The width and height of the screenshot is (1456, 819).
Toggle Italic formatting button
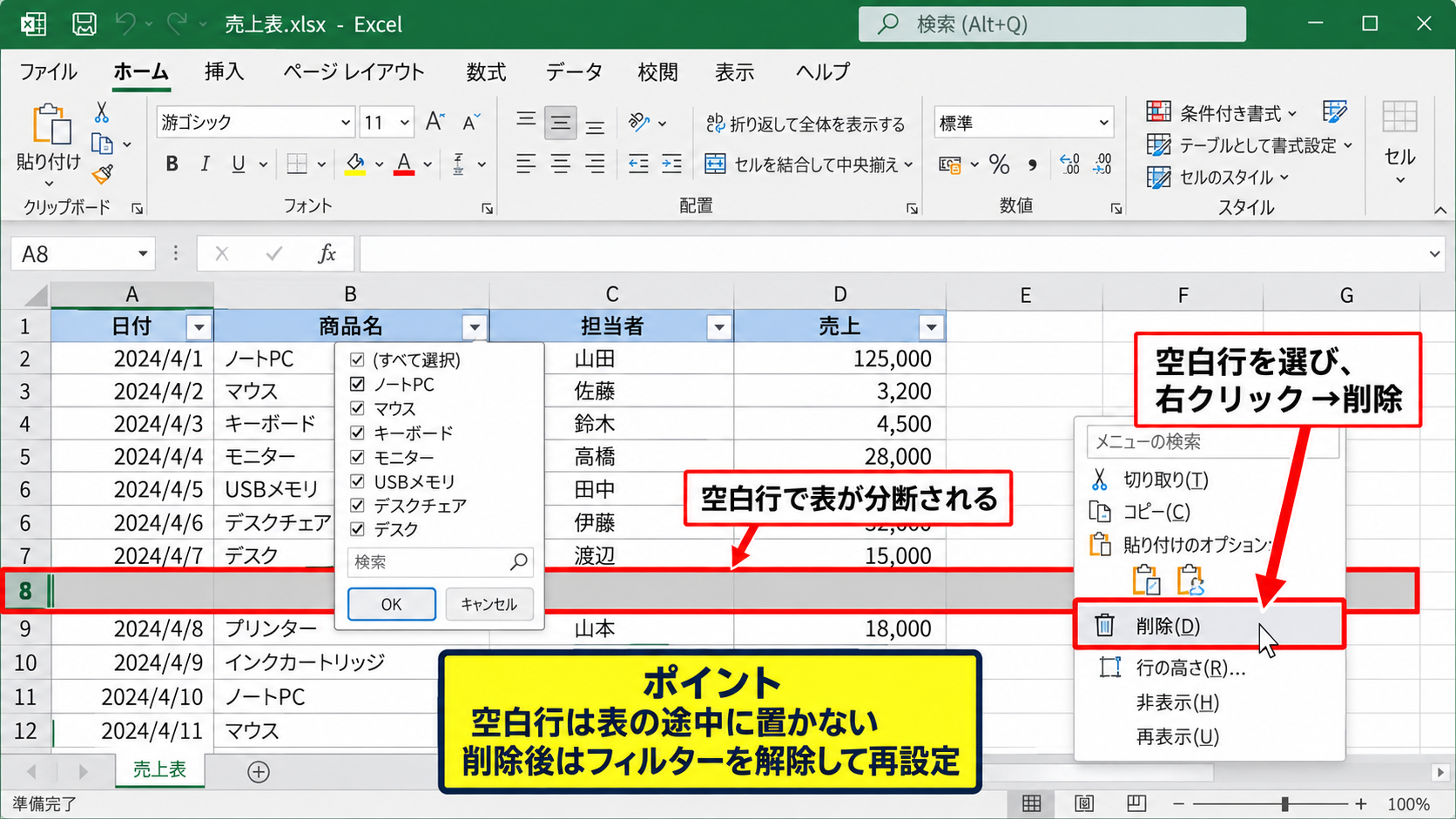[x=205, y=164]
